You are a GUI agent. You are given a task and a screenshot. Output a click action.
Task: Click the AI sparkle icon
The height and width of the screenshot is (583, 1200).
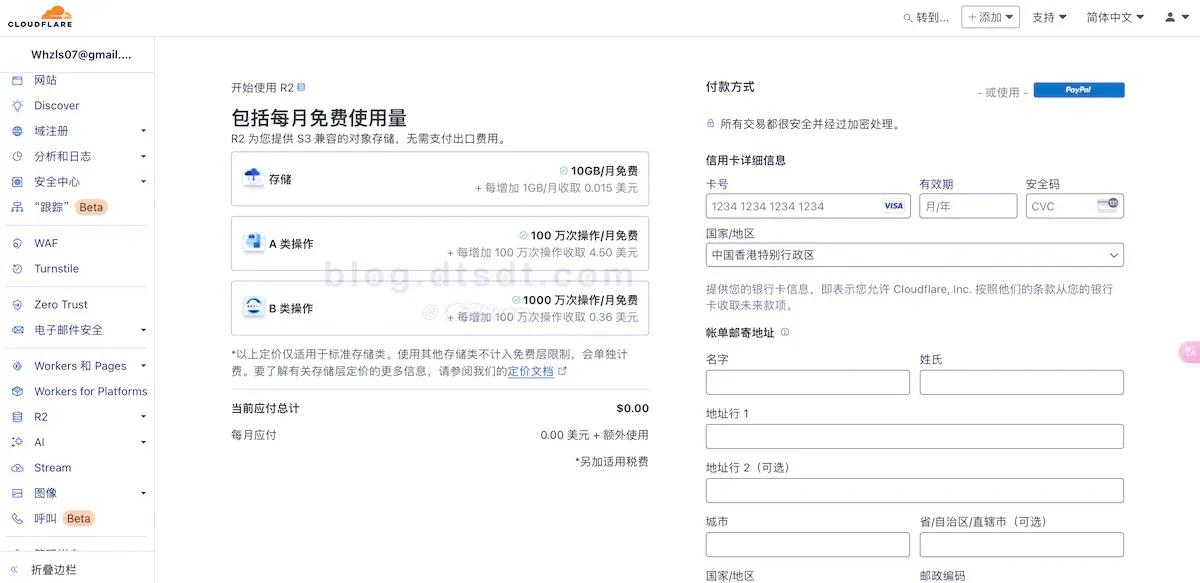(x=17, y=442)
